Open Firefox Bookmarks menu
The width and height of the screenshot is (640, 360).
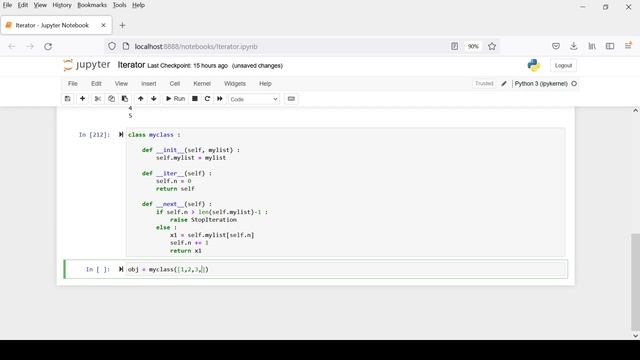[92, 5]
